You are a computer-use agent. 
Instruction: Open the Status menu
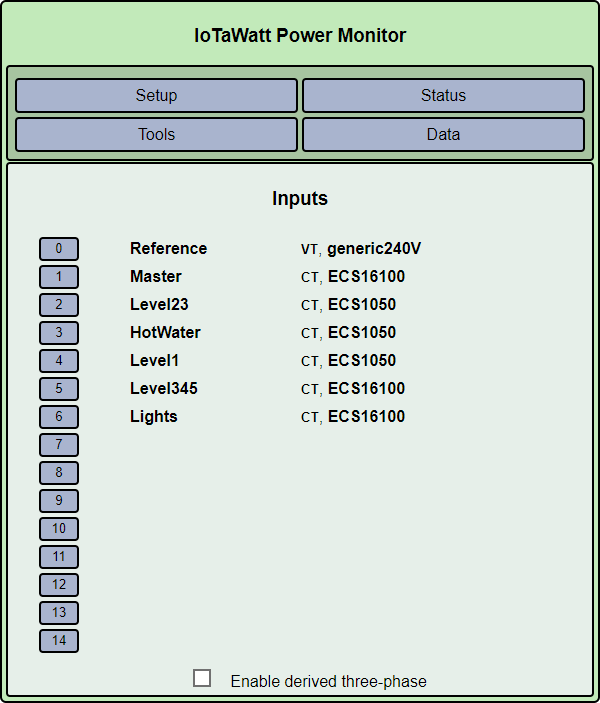[x=443, y=96]
